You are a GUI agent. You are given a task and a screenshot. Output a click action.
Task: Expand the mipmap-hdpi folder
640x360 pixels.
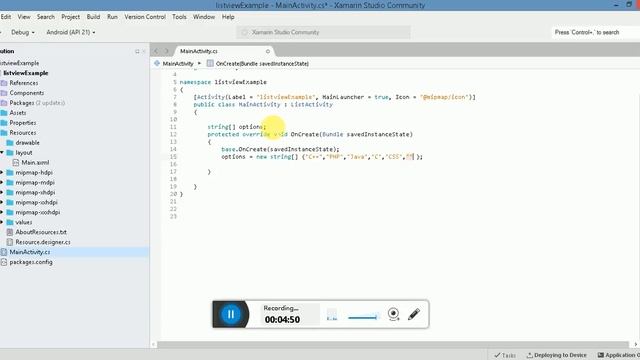coord(2,172)
